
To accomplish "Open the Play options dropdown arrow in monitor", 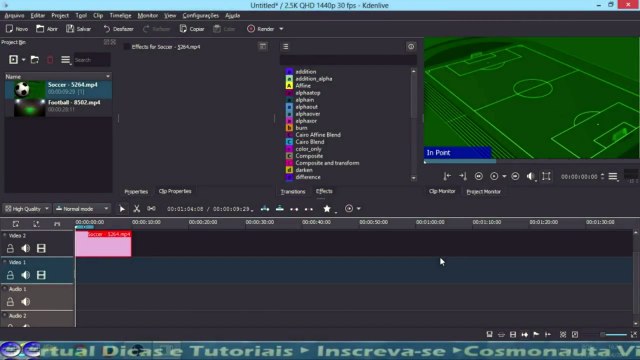I will coord(504,177).
